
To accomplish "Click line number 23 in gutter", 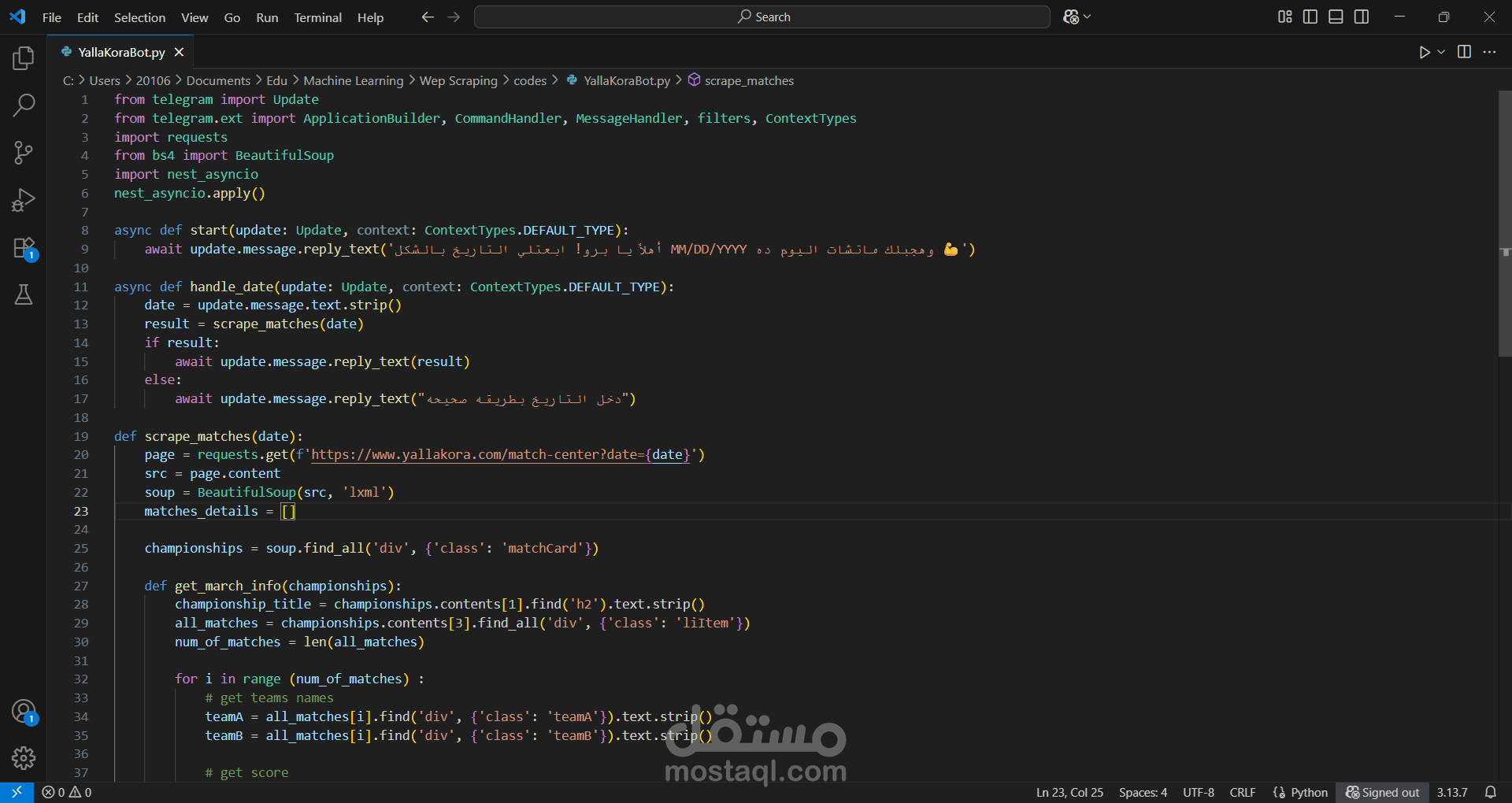I will [x=81, y=511].
